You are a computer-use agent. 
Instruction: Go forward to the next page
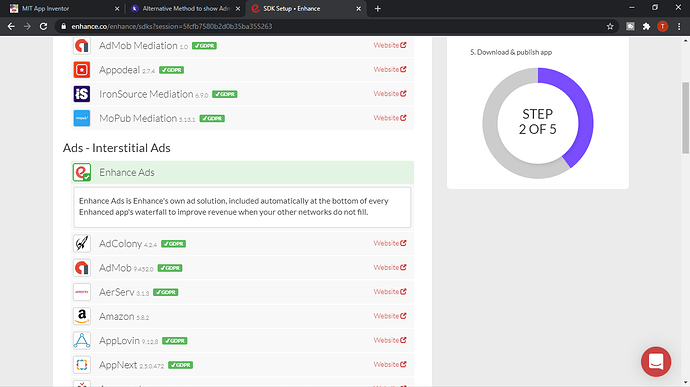(27, 26)
